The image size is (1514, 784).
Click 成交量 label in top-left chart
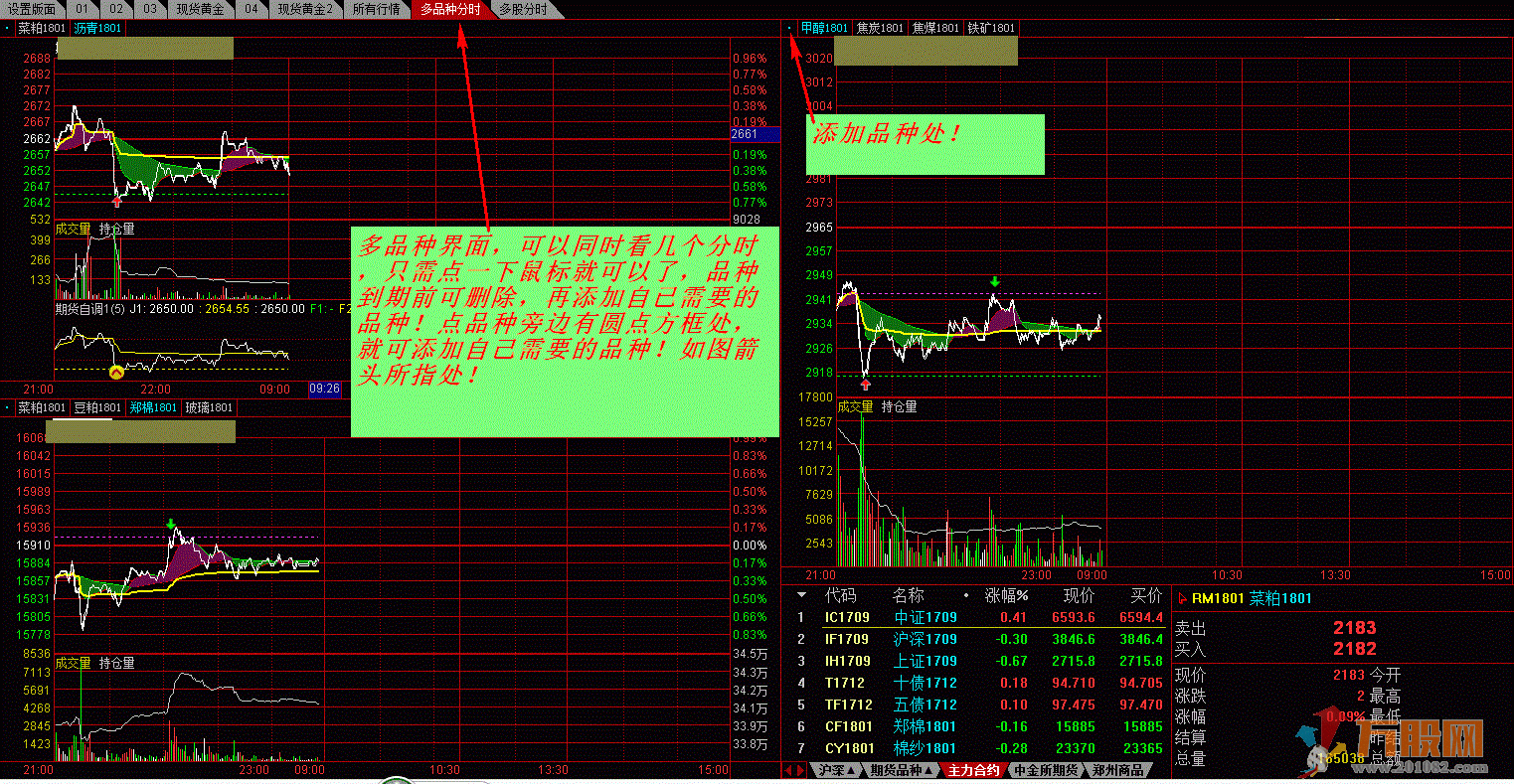74,229
